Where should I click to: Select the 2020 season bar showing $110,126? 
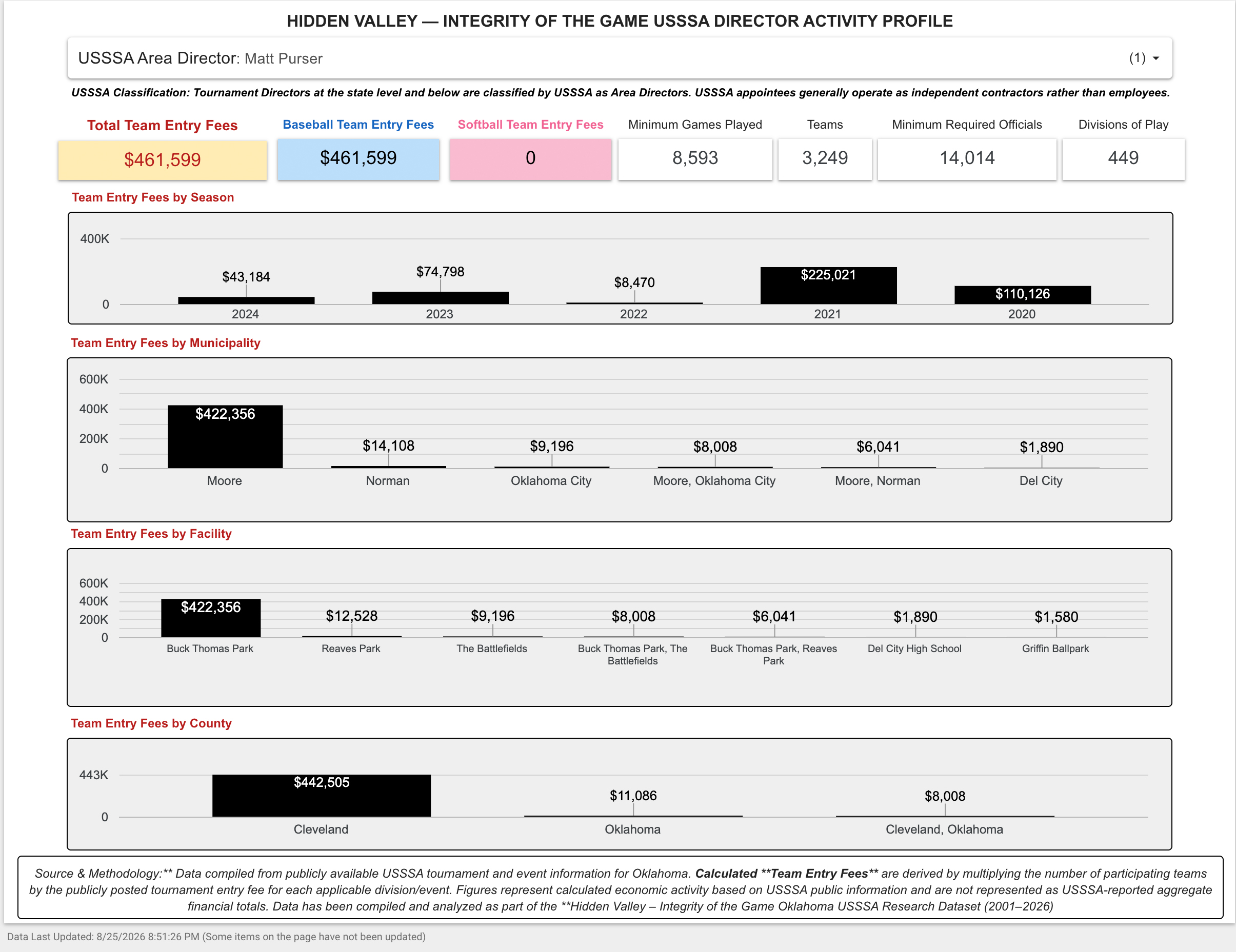click(1023, 295)
